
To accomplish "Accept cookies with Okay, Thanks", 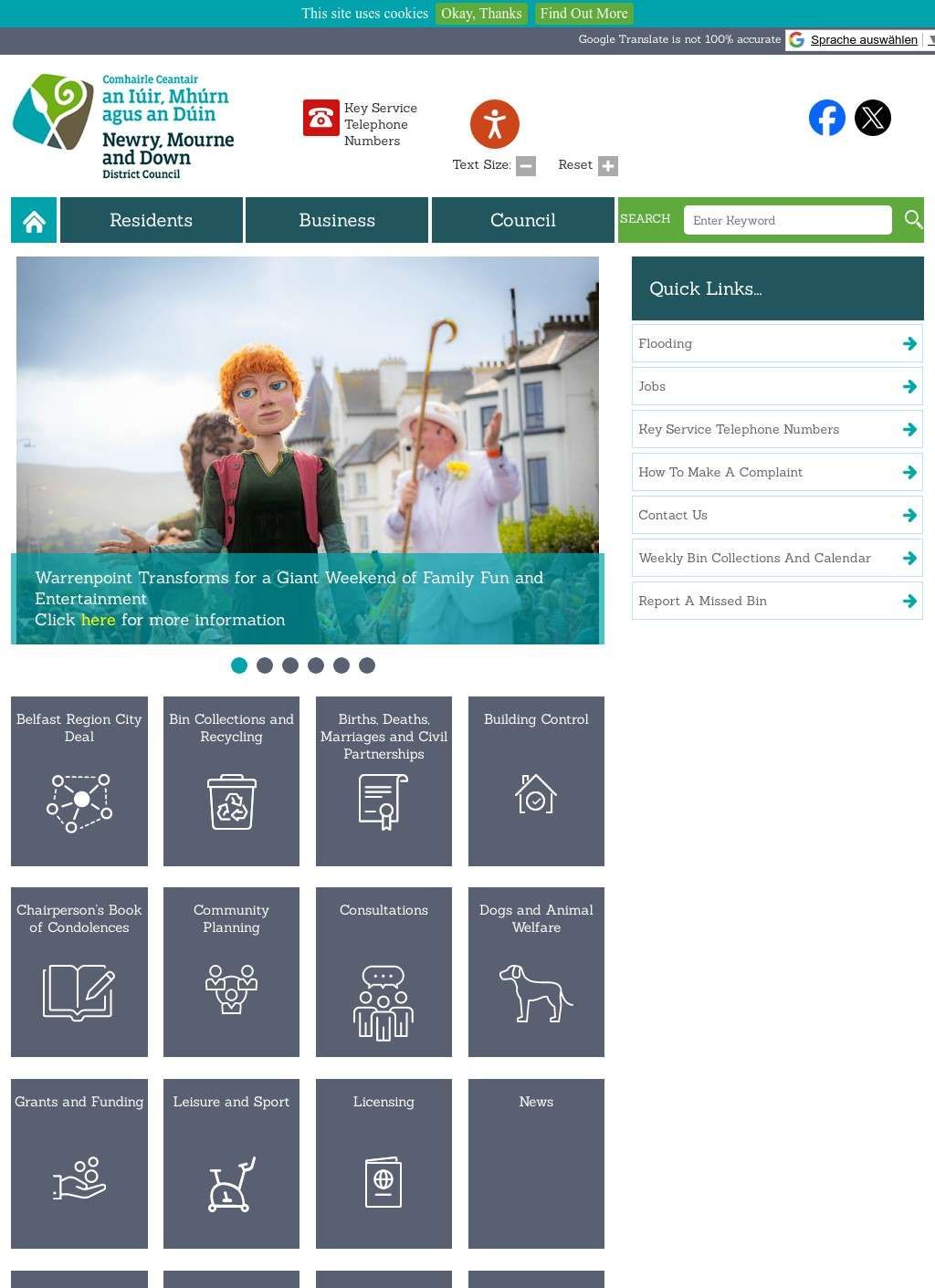I will (481, 14).
